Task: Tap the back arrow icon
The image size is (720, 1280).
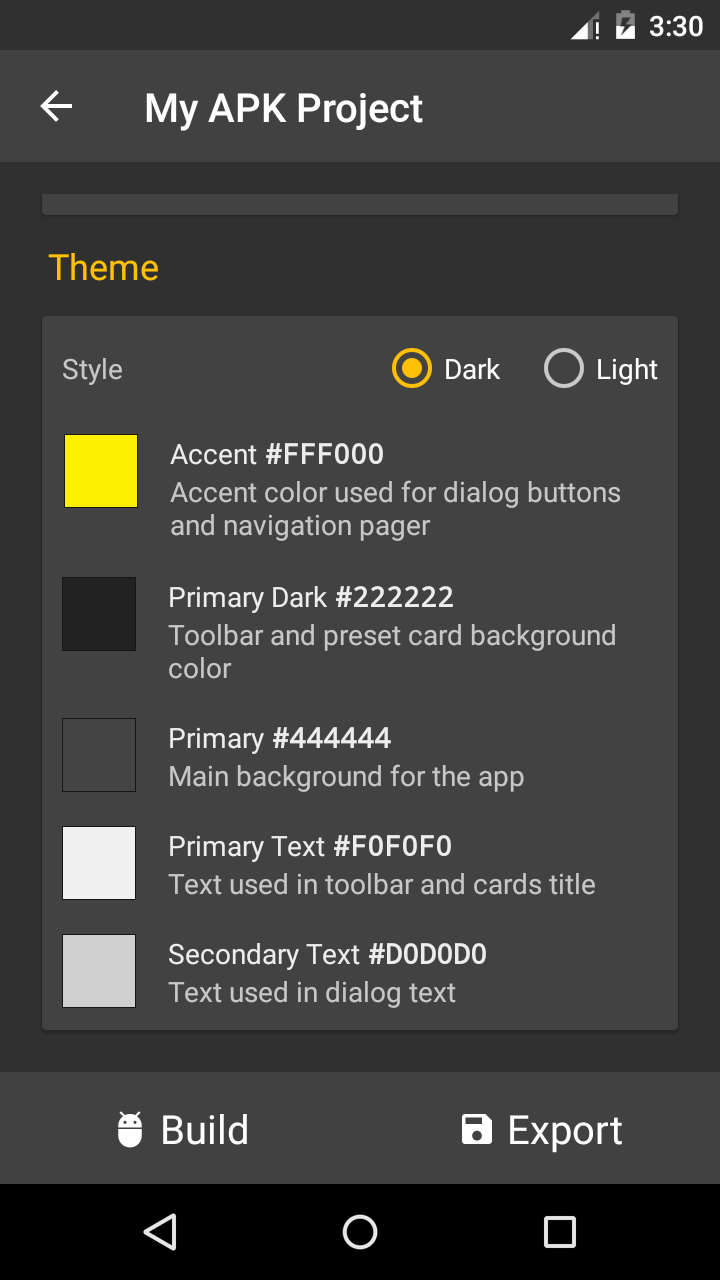Action: click(57, 107)
